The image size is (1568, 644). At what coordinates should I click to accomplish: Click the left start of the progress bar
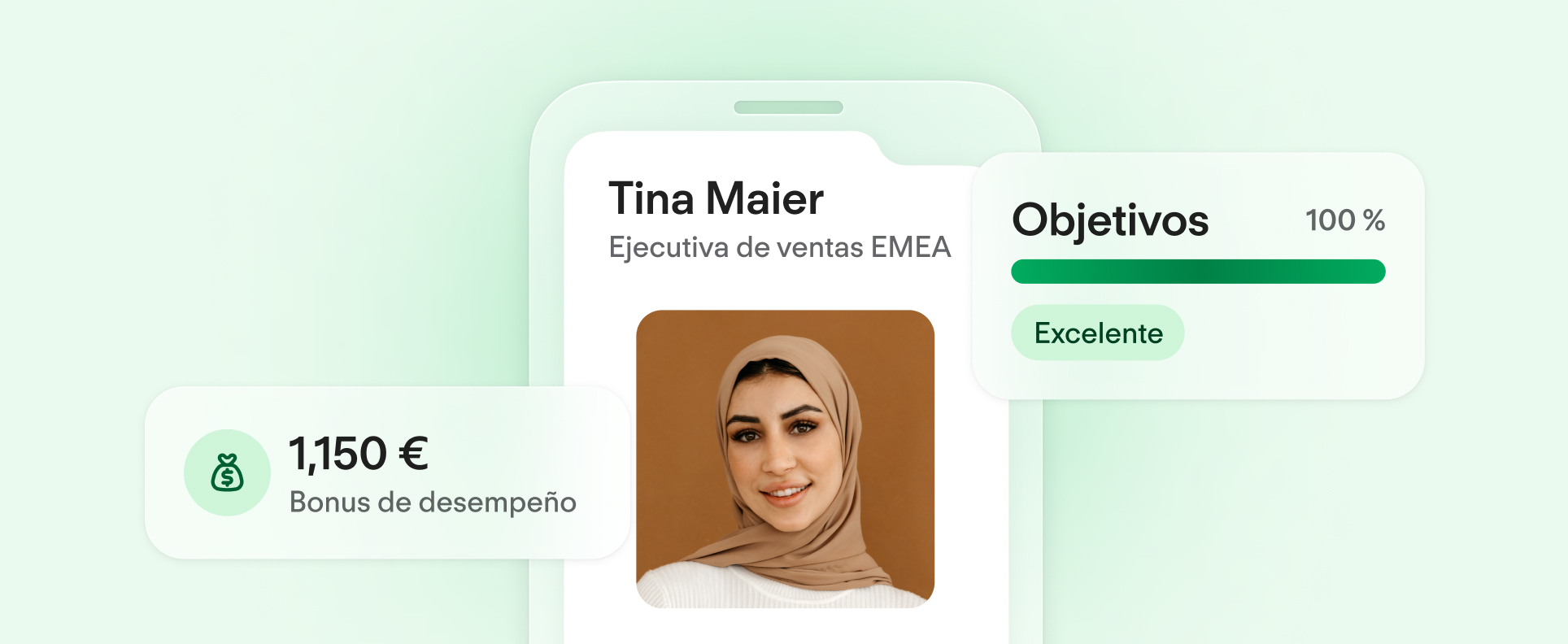1022,272
